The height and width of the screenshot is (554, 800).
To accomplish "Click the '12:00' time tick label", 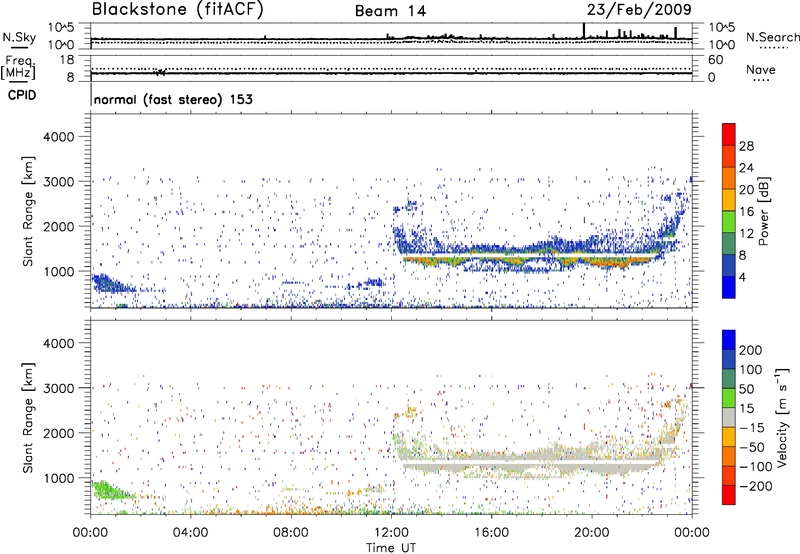I will coord(391,533).
